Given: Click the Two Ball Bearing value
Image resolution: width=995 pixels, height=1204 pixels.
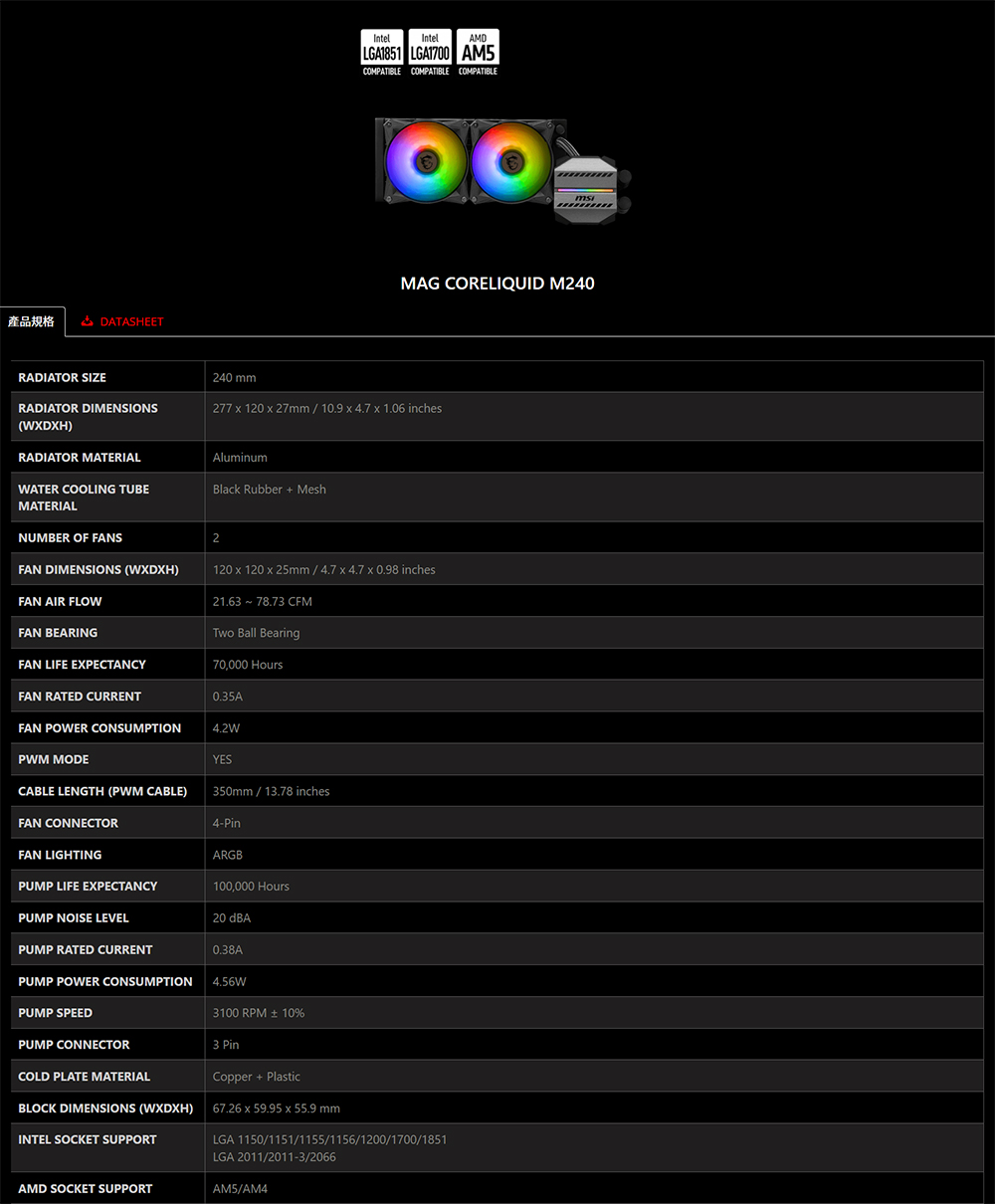Looking at the screenshot, I should point(256,633).
